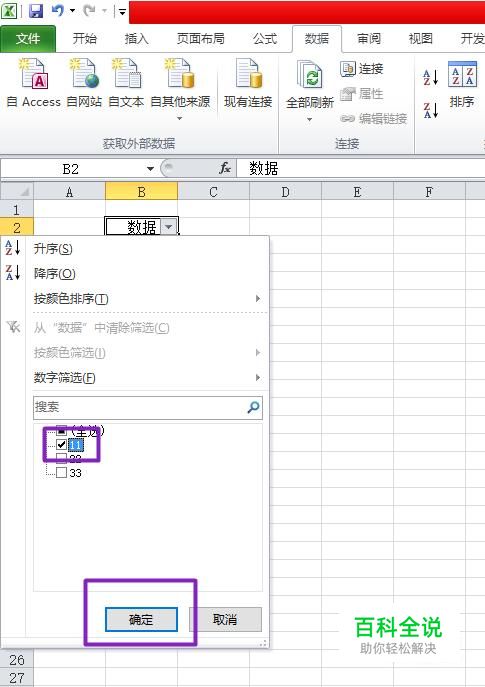Check the 33 filter checkbox
Viewport: 485px width, 687px height.
click(x=61, y=472)
